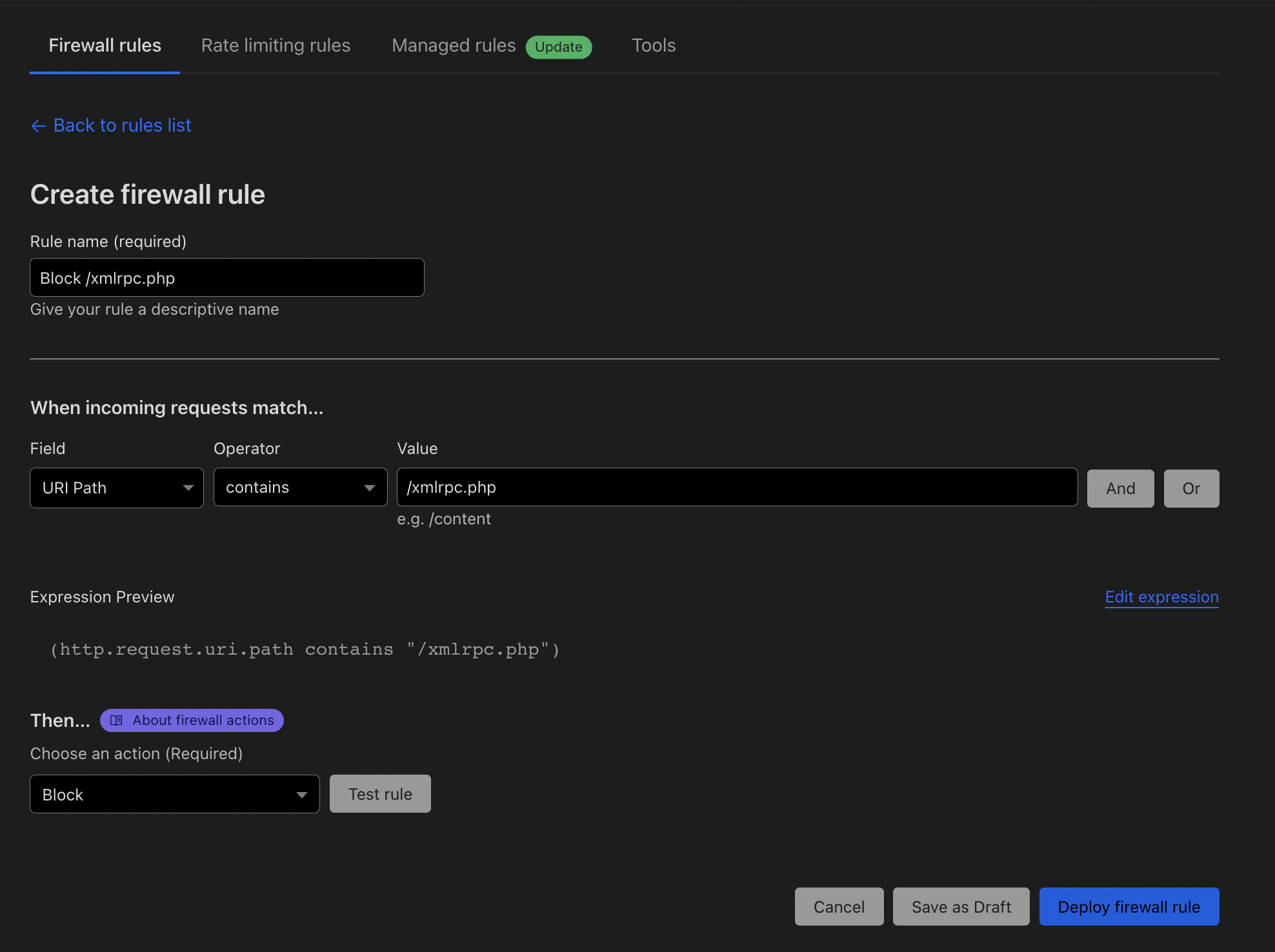Select the Firewall rules tab

pos(105,46)
